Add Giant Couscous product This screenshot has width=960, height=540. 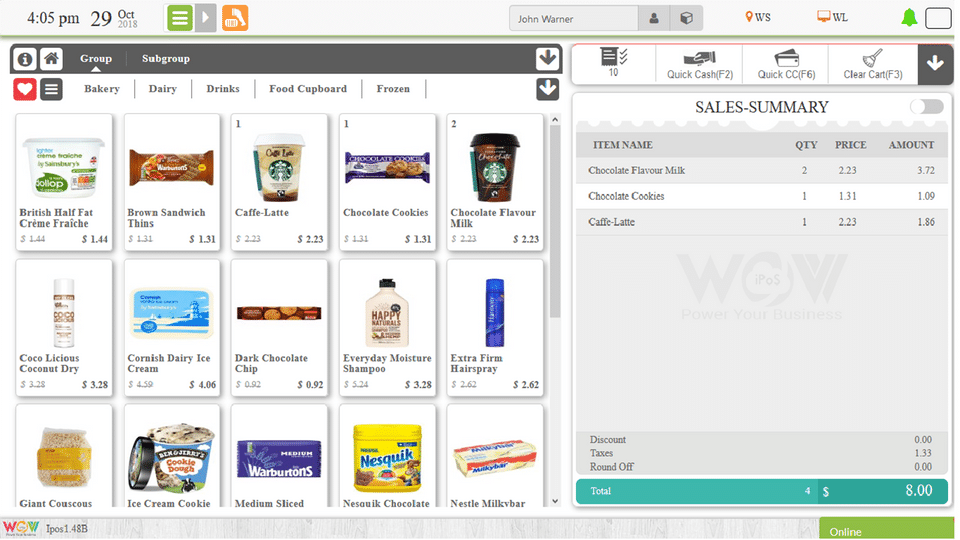(64, 456)
